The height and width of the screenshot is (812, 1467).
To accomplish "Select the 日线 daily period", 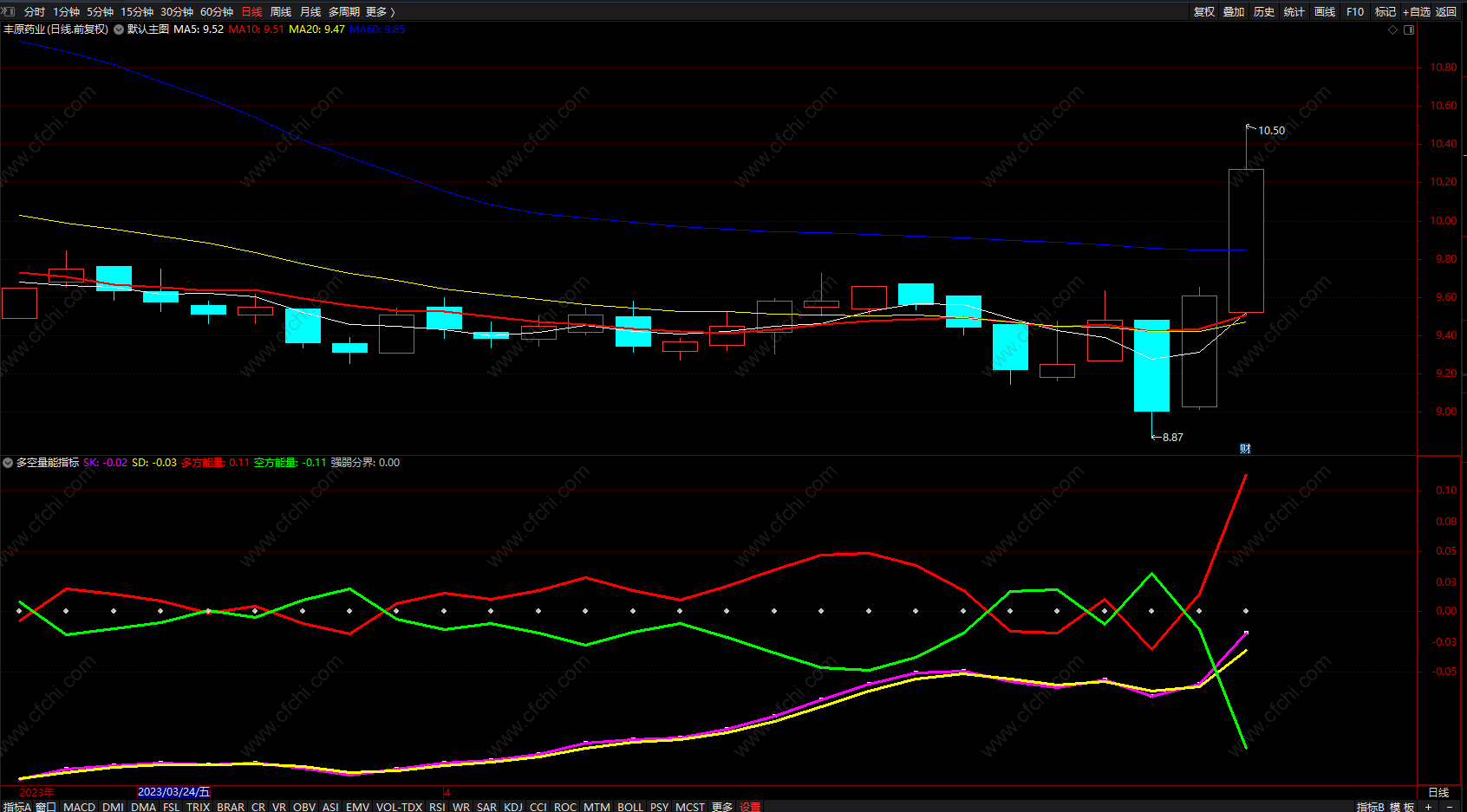I will point(251,12).
